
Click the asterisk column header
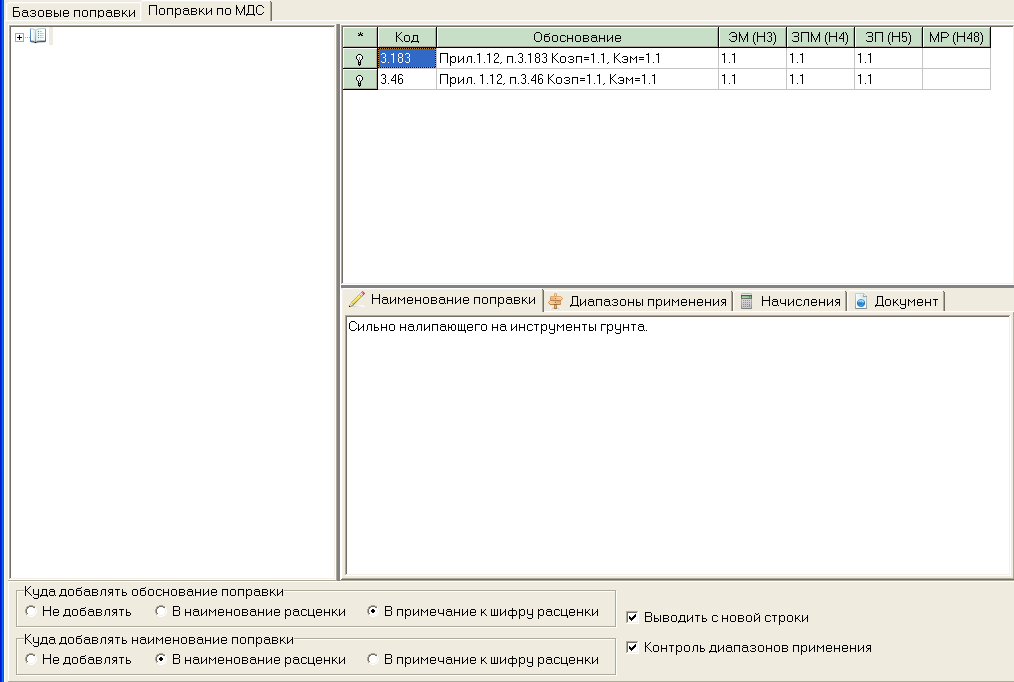click(x=360, y=37)
